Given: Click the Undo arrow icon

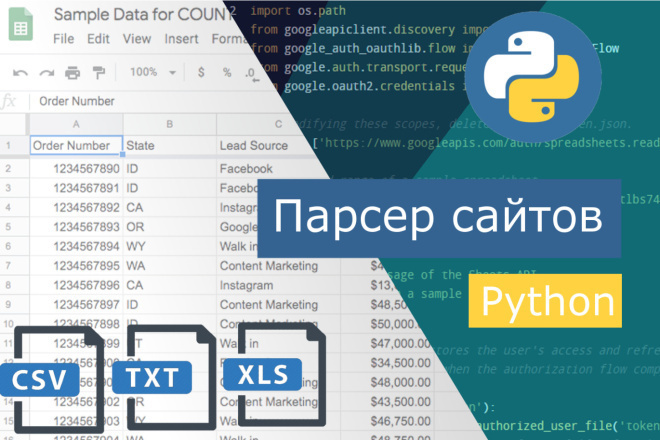Looking at the screenshot, I should [20, 73].
